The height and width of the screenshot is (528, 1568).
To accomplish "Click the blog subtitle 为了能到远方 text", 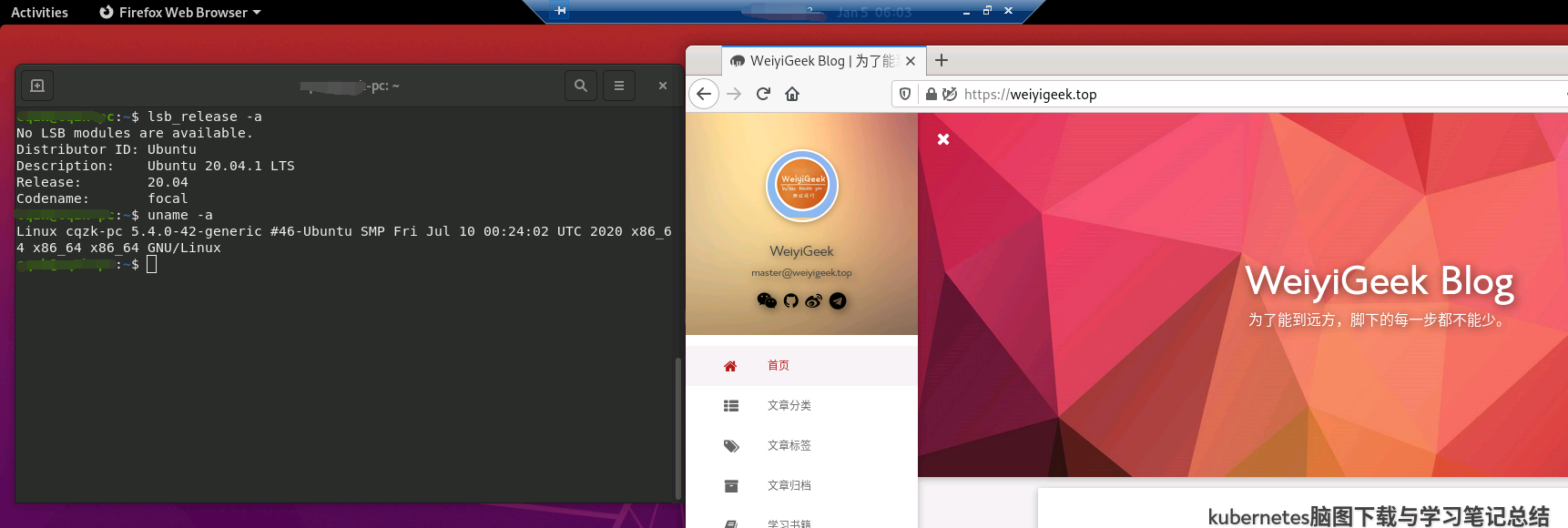I will 1378,320.
